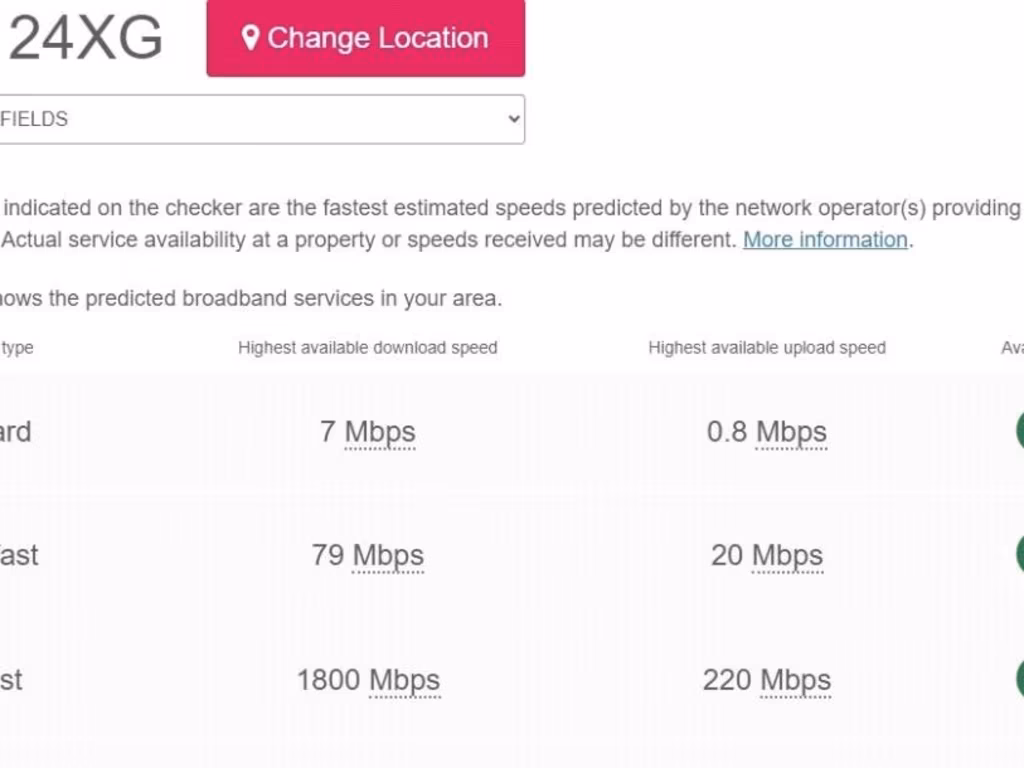The width and height of the screenshot is (1024, 768).
Task: Click green availability circle in 79 Mbps row
Action: (1019, 555)
